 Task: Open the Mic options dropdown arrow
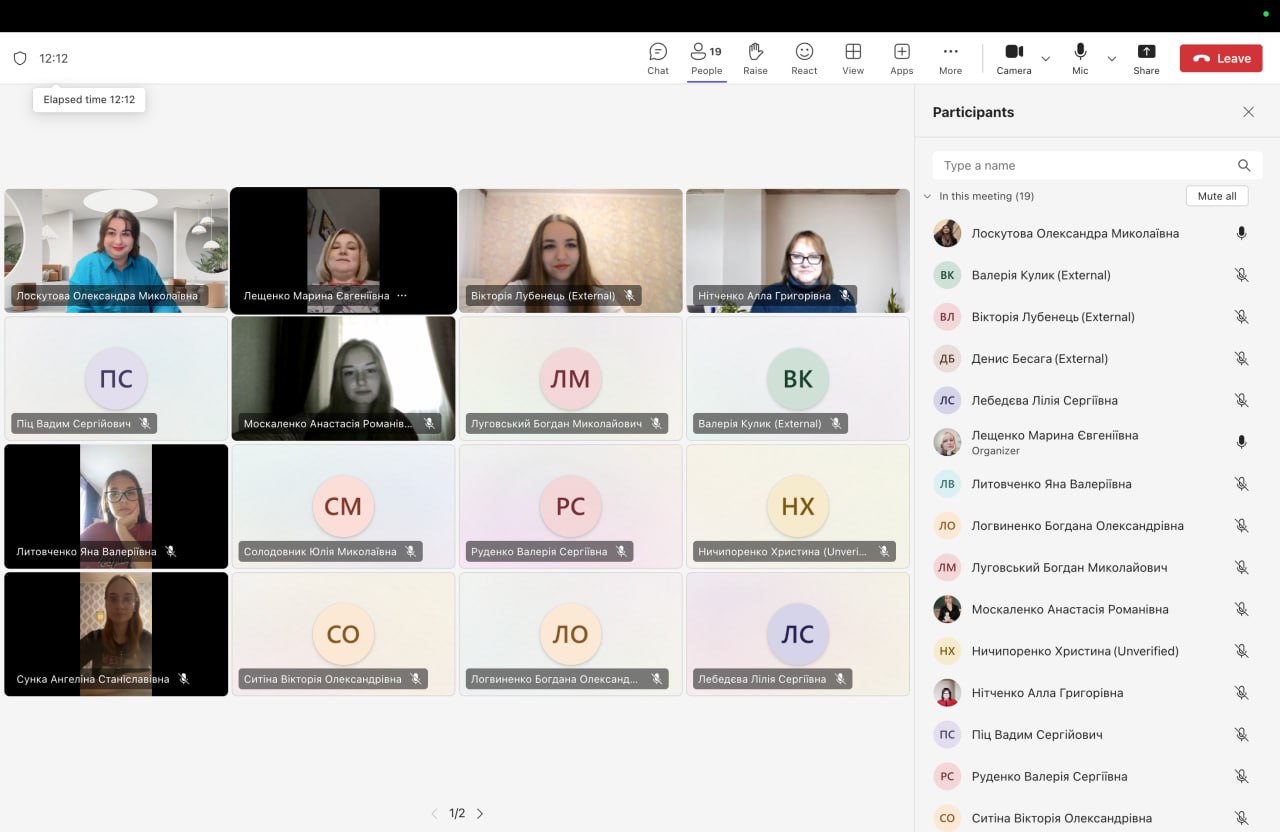(1112, 59)
